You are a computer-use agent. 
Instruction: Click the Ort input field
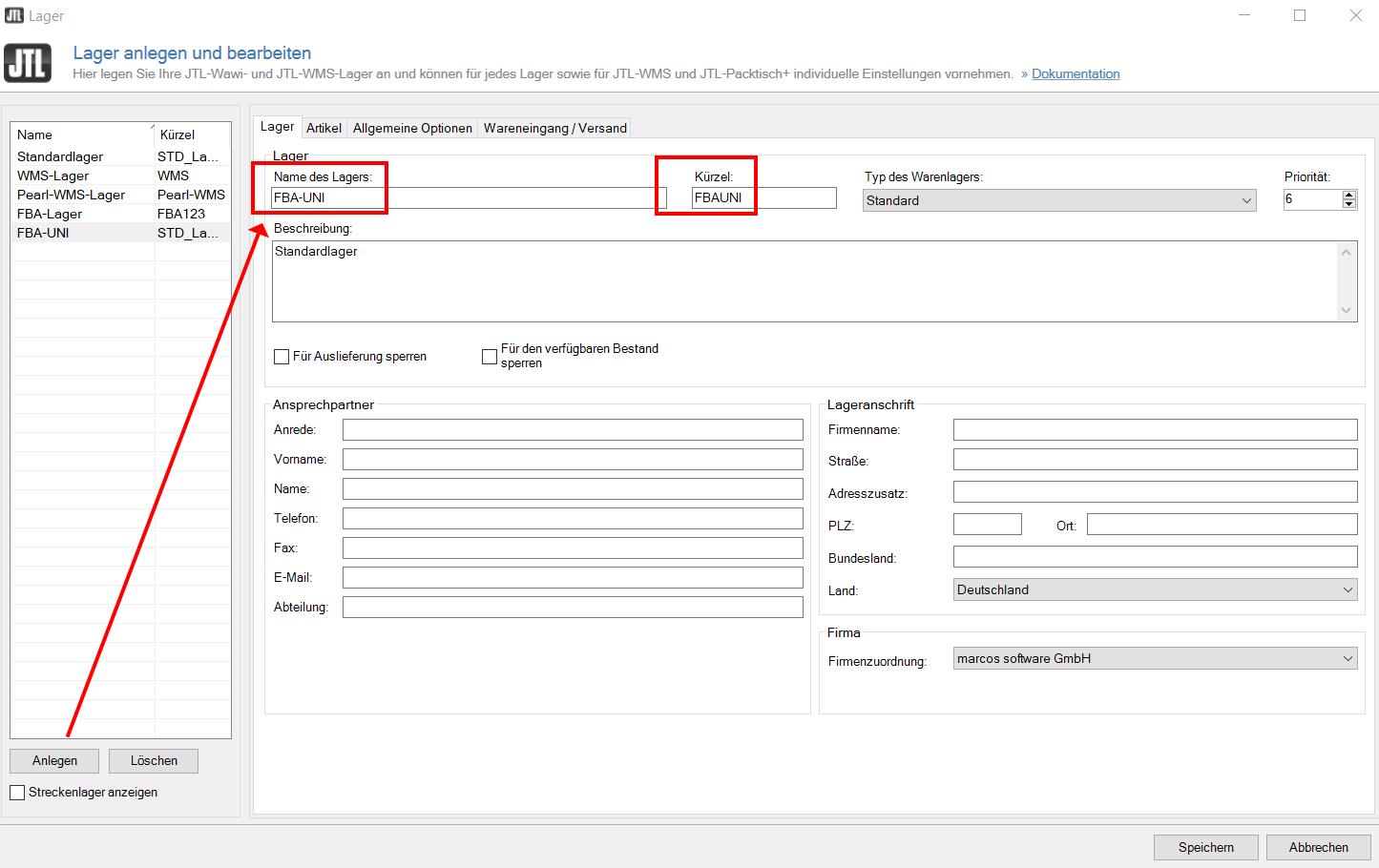(1222, 524)
